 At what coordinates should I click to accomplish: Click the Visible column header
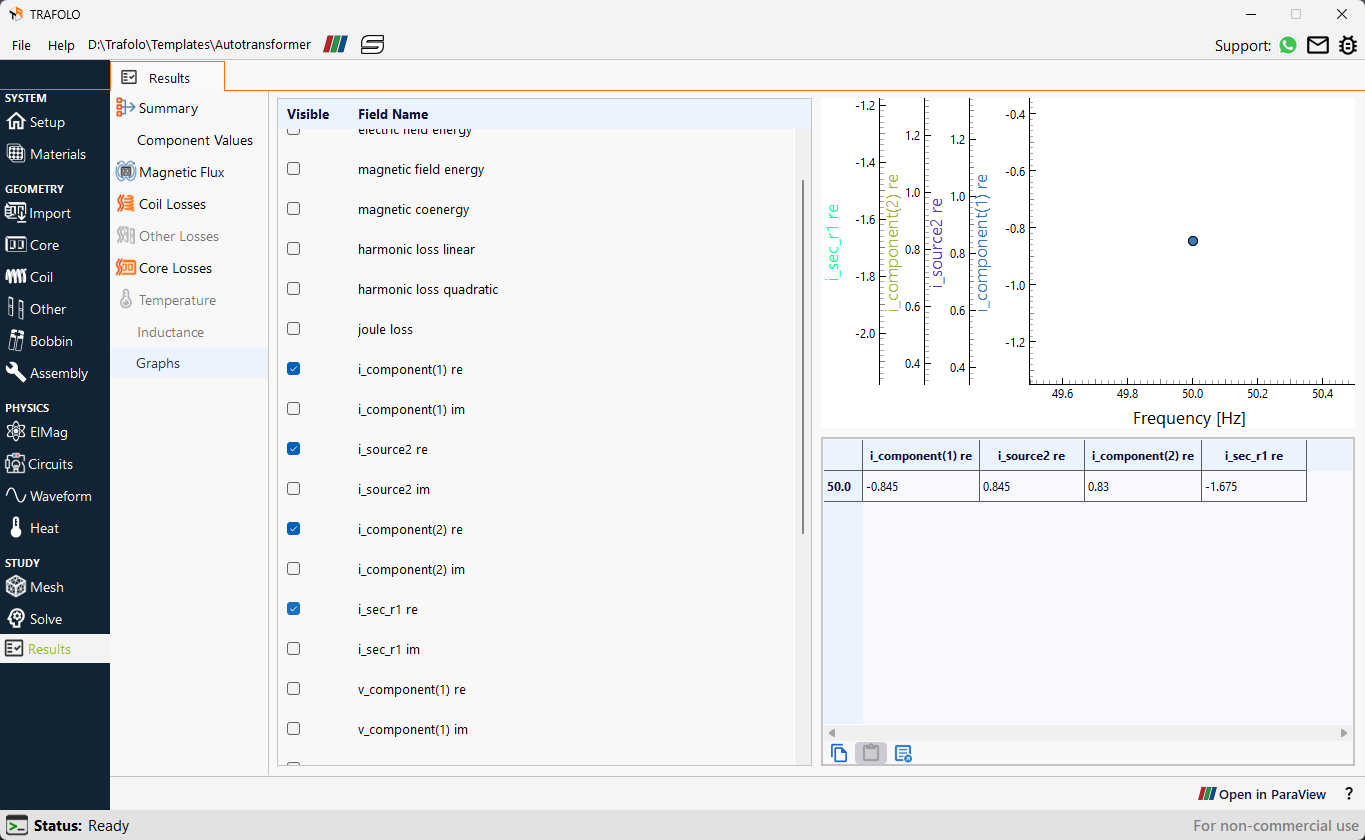pyautogui.click(x=308, y=114)
